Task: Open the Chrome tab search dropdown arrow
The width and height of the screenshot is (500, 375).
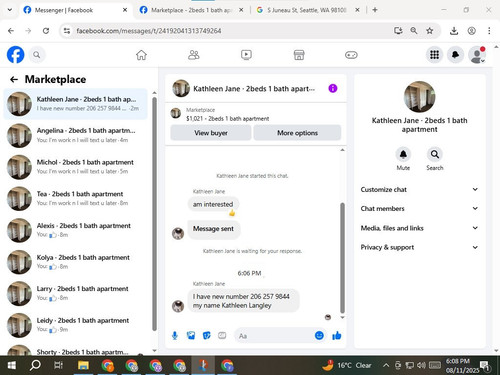Action: (10, 10)
